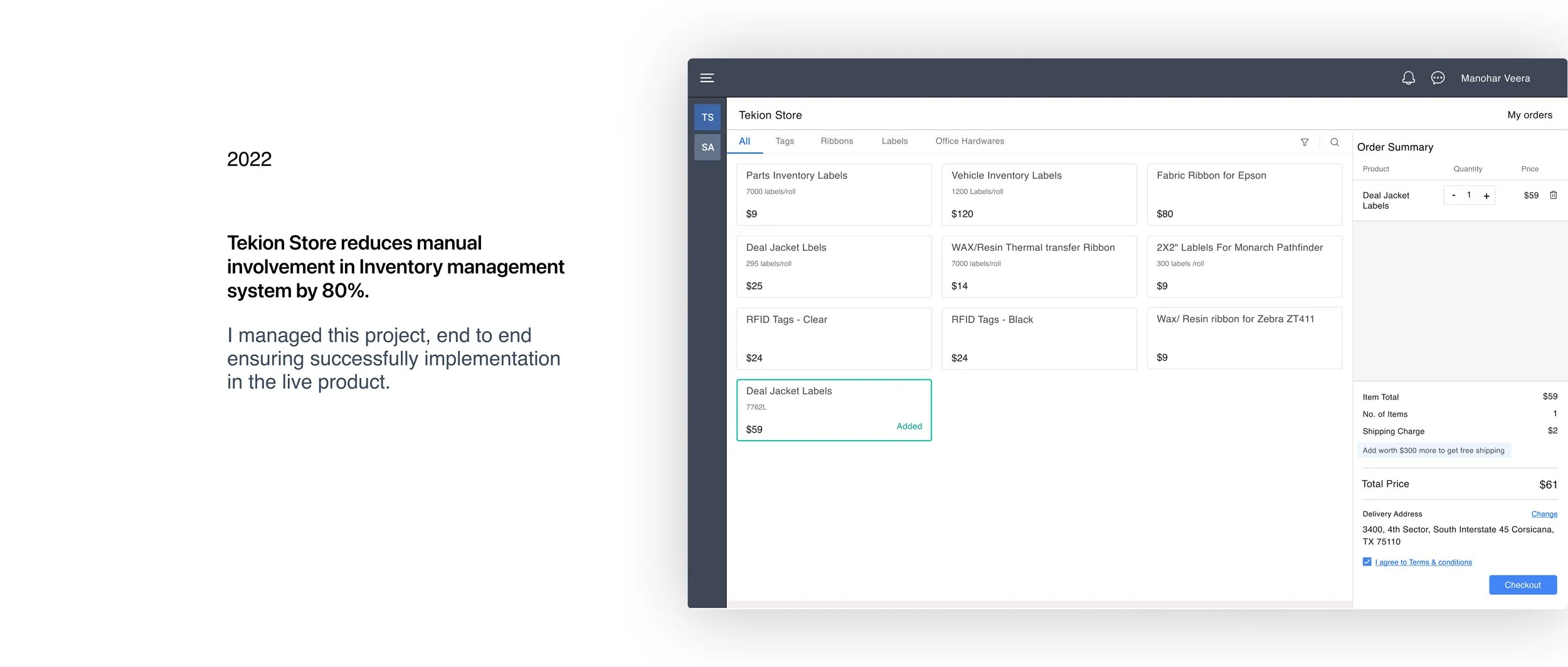The image size is (1568, 667).
Task: Open the product search icon
Action: point(1335,142)
